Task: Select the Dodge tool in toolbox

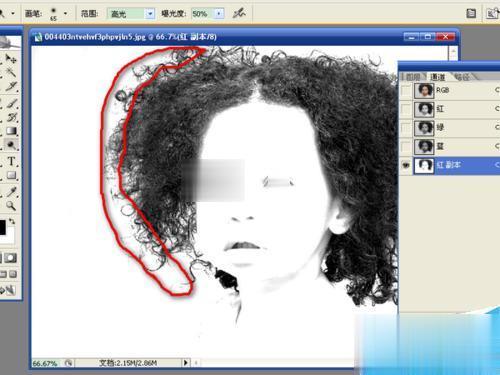Action: pyautogui.click(x=11, y=145)
